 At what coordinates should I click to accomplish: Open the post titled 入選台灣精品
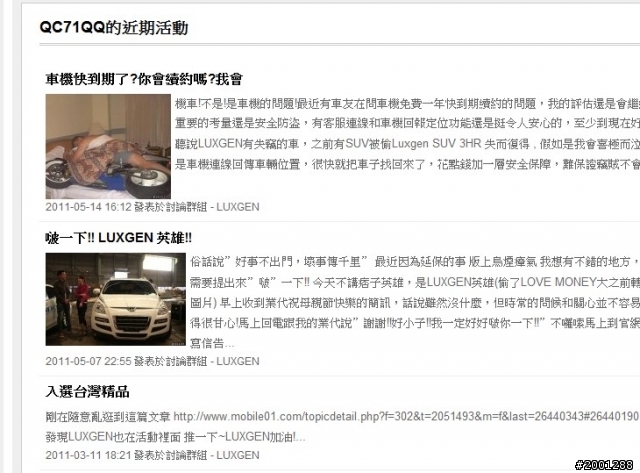[87, 391]
